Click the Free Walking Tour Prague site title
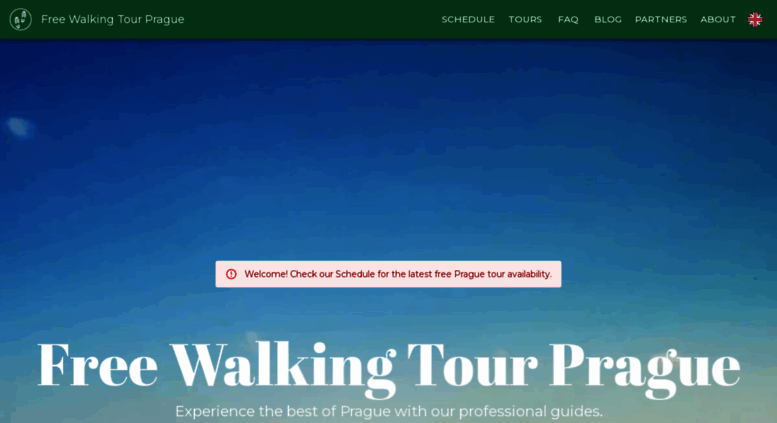The height and width of the screenshot is (423, 777). 112,19
